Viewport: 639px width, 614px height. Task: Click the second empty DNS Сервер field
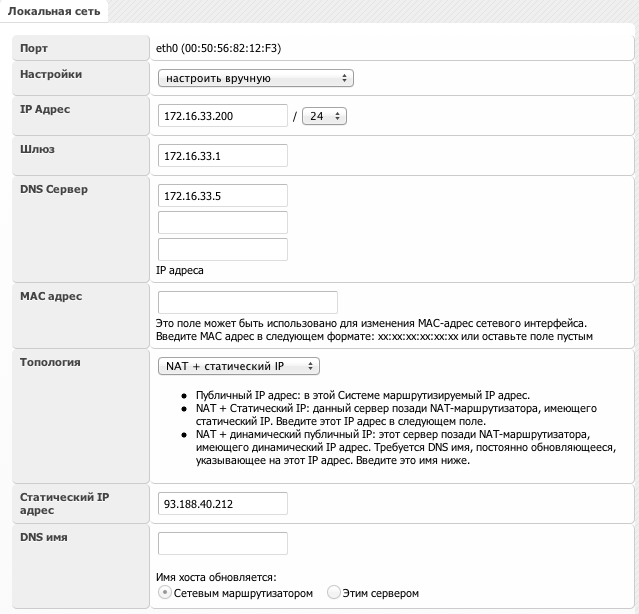pos(223,222)
